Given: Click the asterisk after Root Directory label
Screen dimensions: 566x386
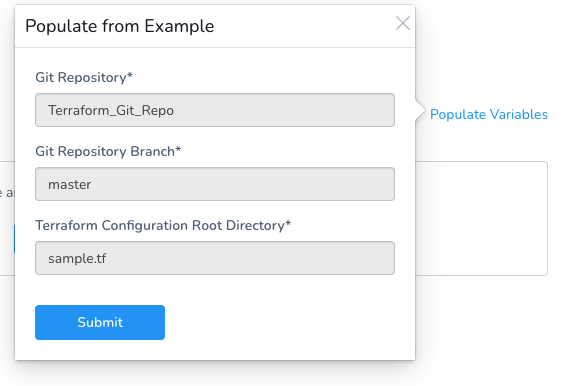Looking at the screenshot, I should [x=288, y=223].
